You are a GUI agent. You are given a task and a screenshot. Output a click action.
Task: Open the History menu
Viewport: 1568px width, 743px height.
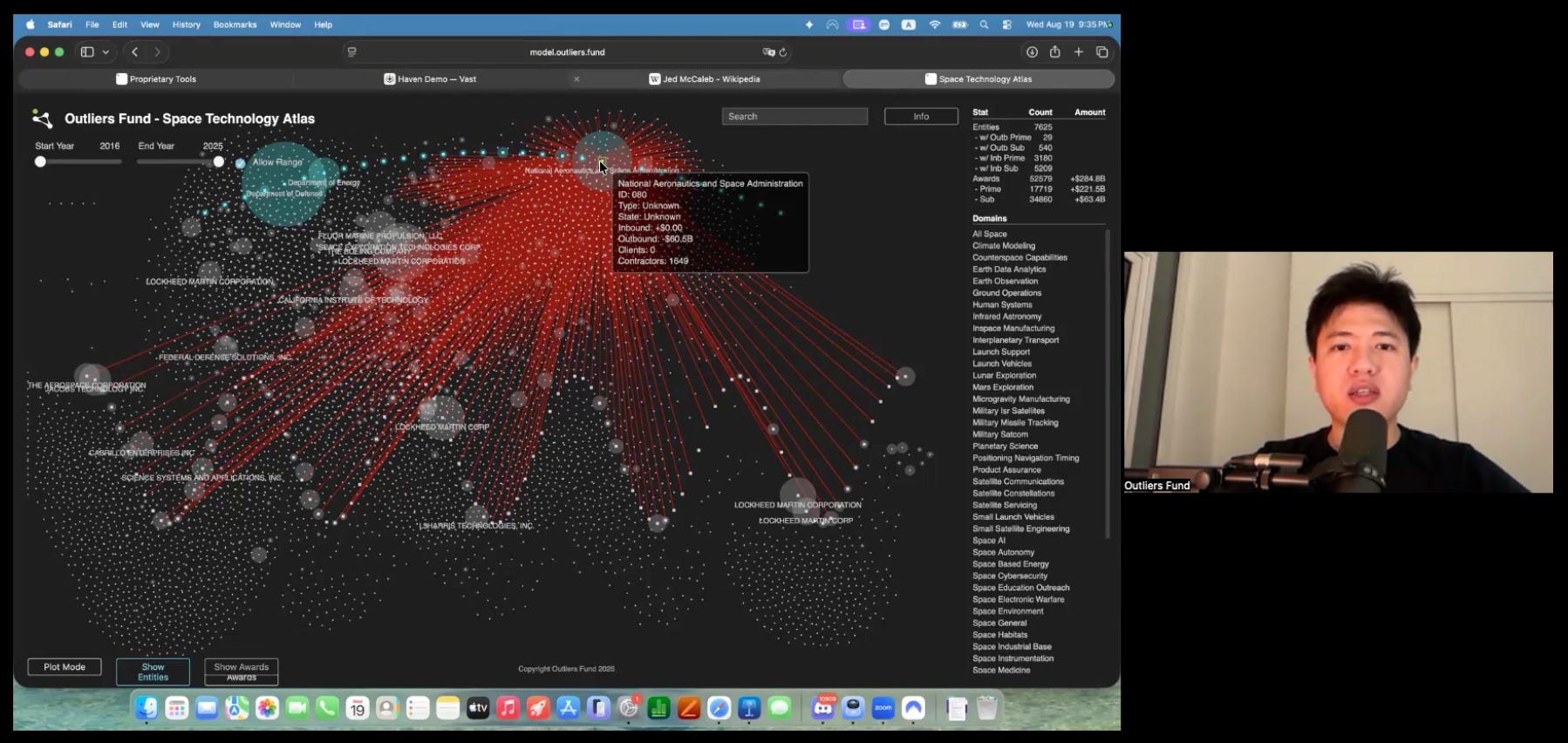[x=186, y=24]
